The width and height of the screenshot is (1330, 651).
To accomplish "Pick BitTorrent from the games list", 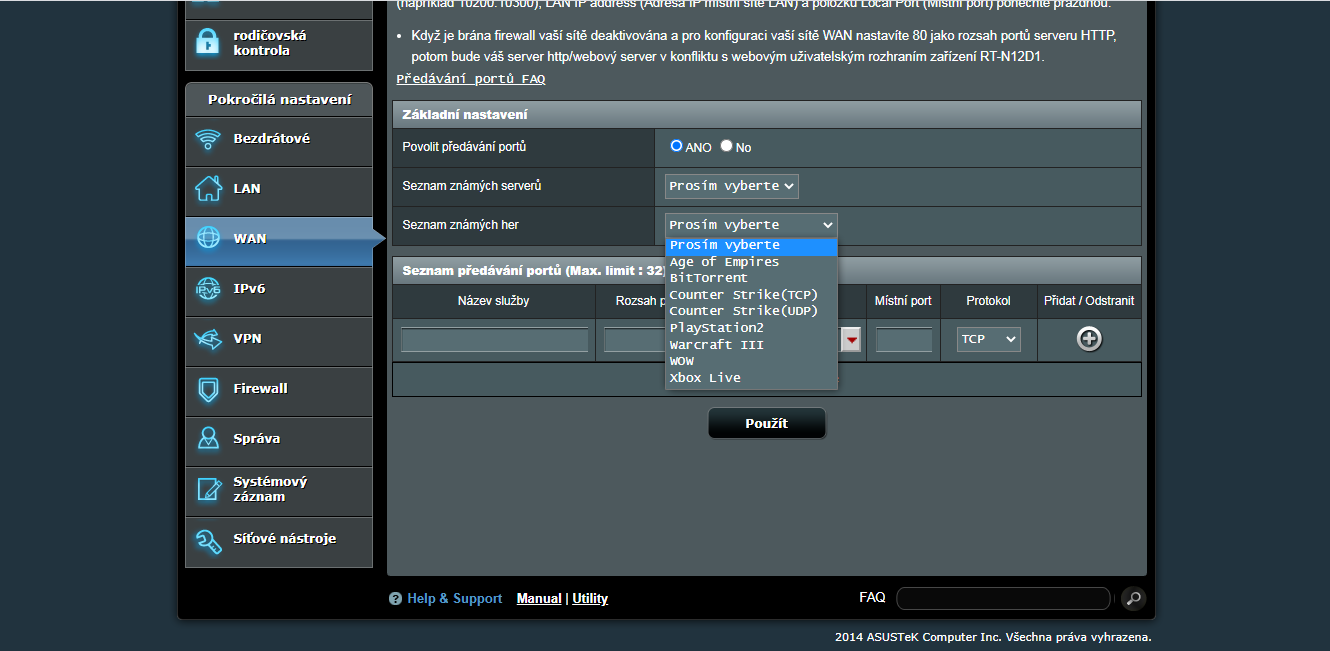I will click(x=708, y=278).
